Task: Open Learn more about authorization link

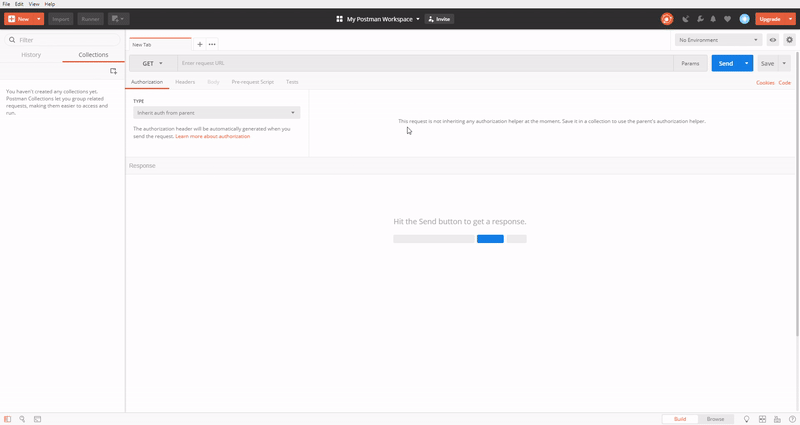Action: click(x=213, y=136)
